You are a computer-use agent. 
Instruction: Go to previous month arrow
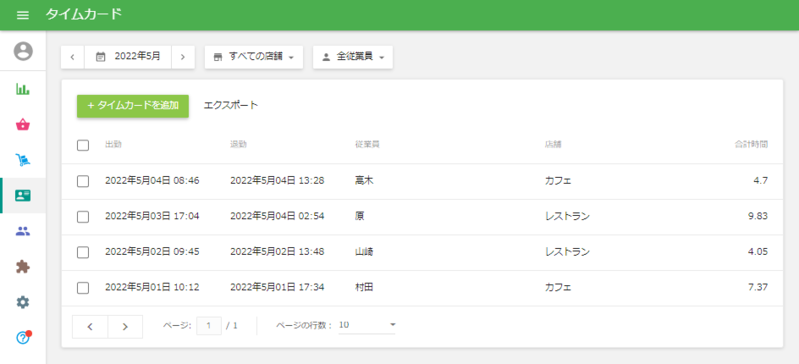(73, 57)
